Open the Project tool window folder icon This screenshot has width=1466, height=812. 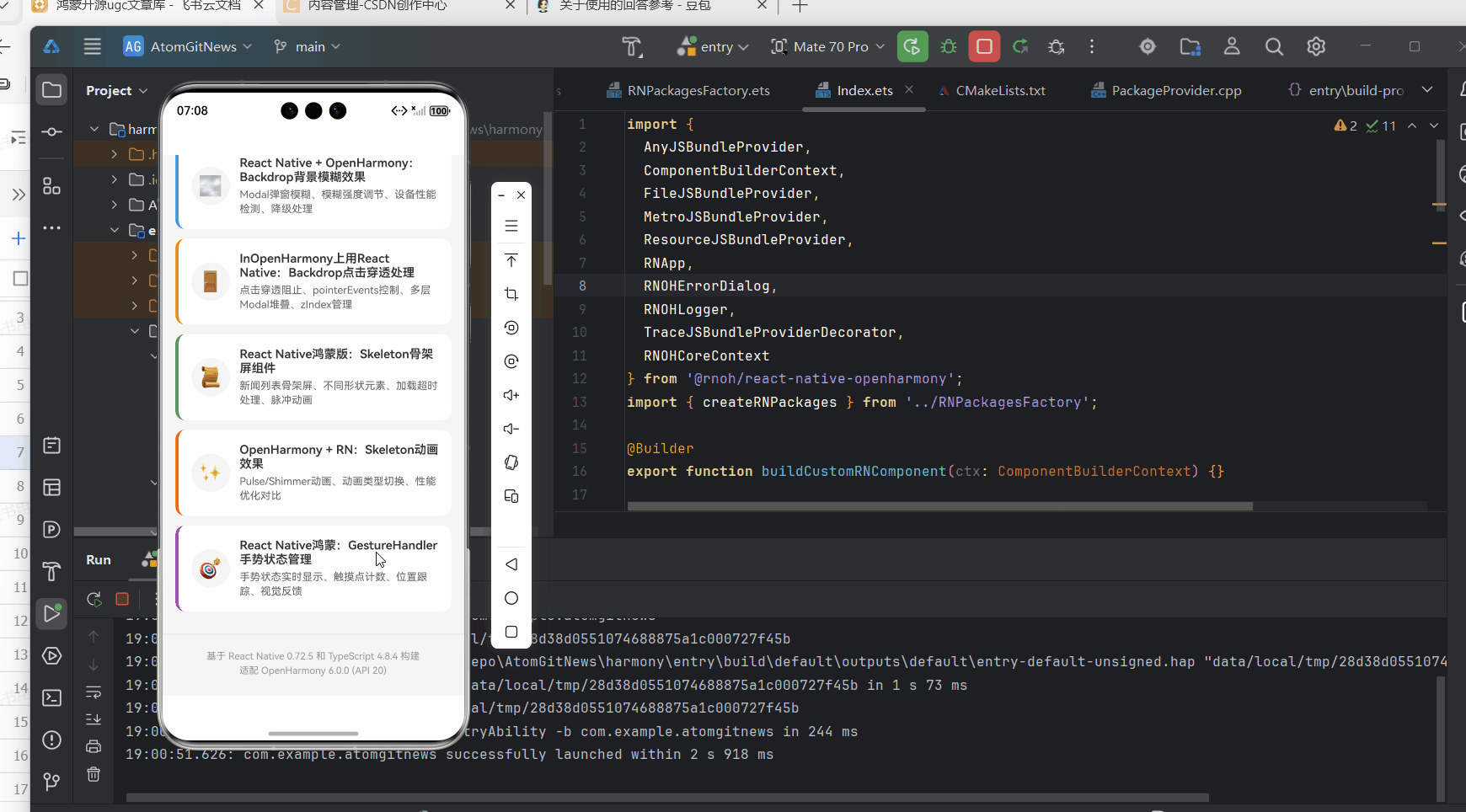51,89
